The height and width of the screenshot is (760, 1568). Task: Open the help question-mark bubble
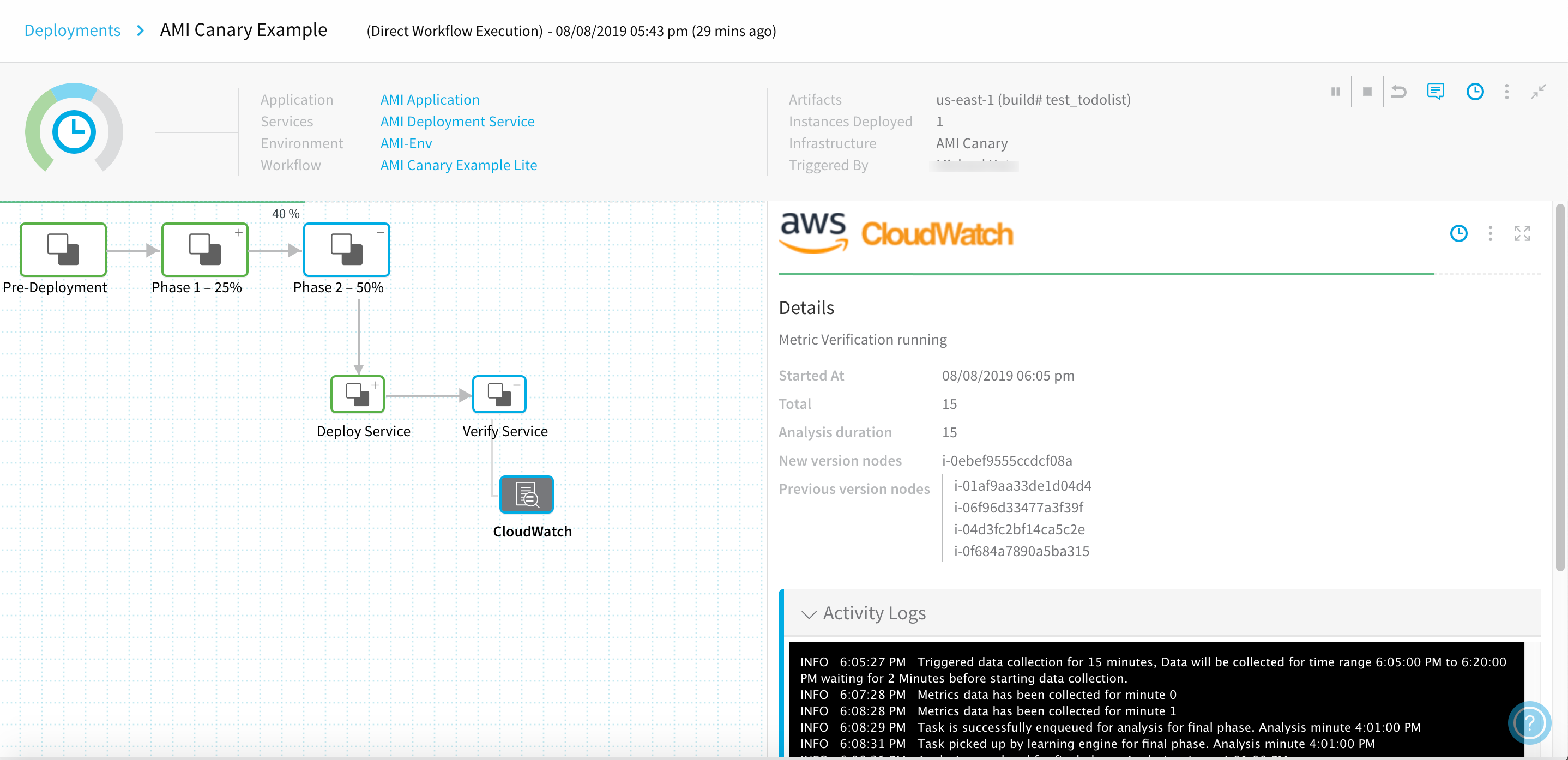coord(1529,723)
